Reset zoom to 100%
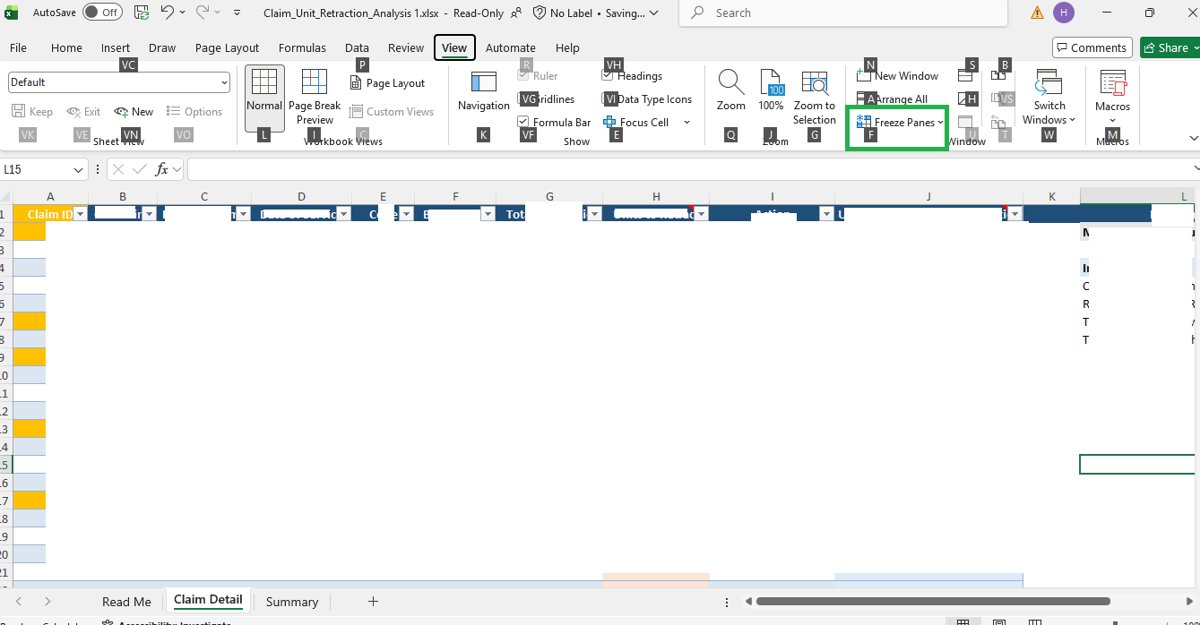Image resolution: width=1200 pixels, height=625 pixels. pyautogui.click(x=771, y=92)
